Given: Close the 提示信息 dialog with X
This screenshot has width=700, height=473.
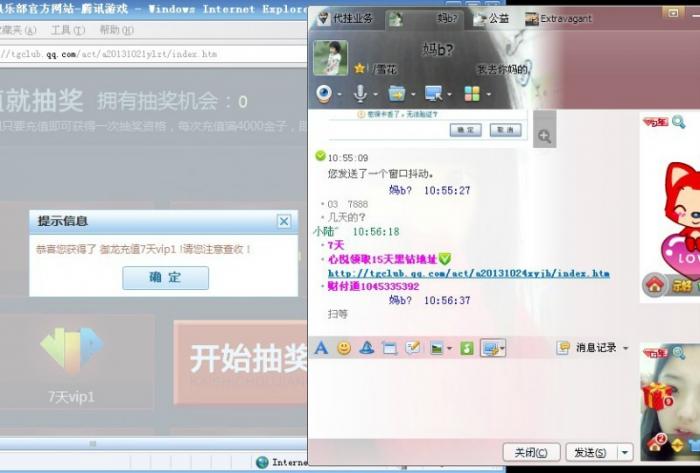Looking at the screenshot, I should pyautogui.click(x=283, y=221).
